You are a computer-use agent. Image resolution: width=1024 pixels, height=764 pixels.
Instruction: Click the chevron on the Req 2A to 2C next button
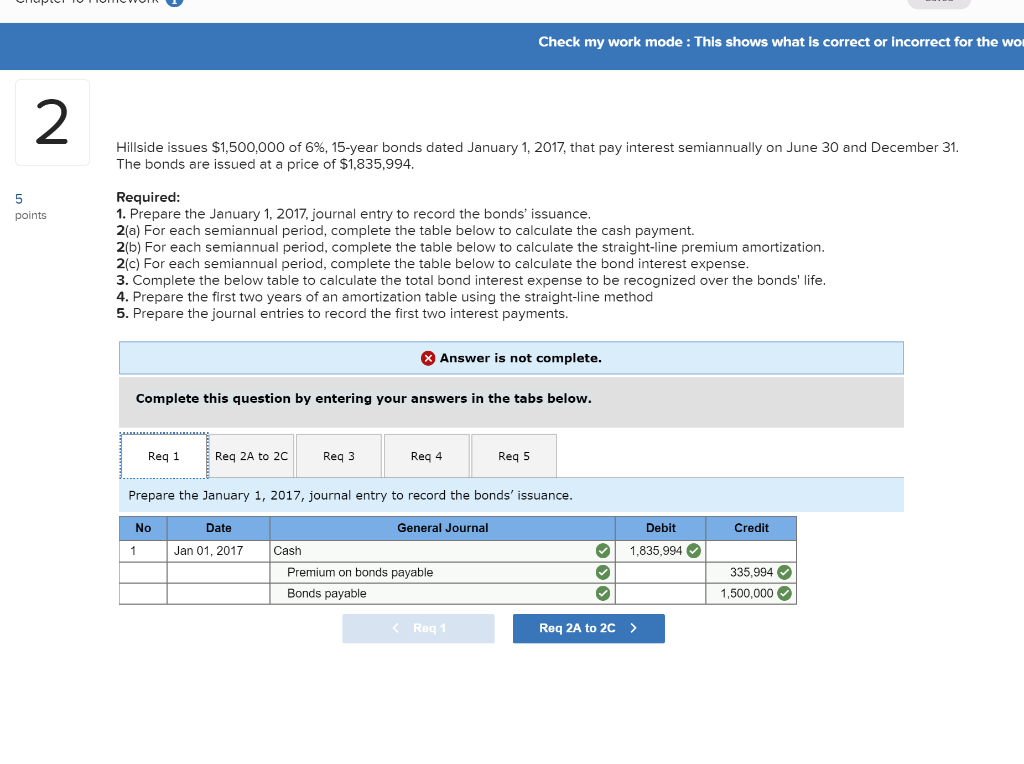point(633,628)
